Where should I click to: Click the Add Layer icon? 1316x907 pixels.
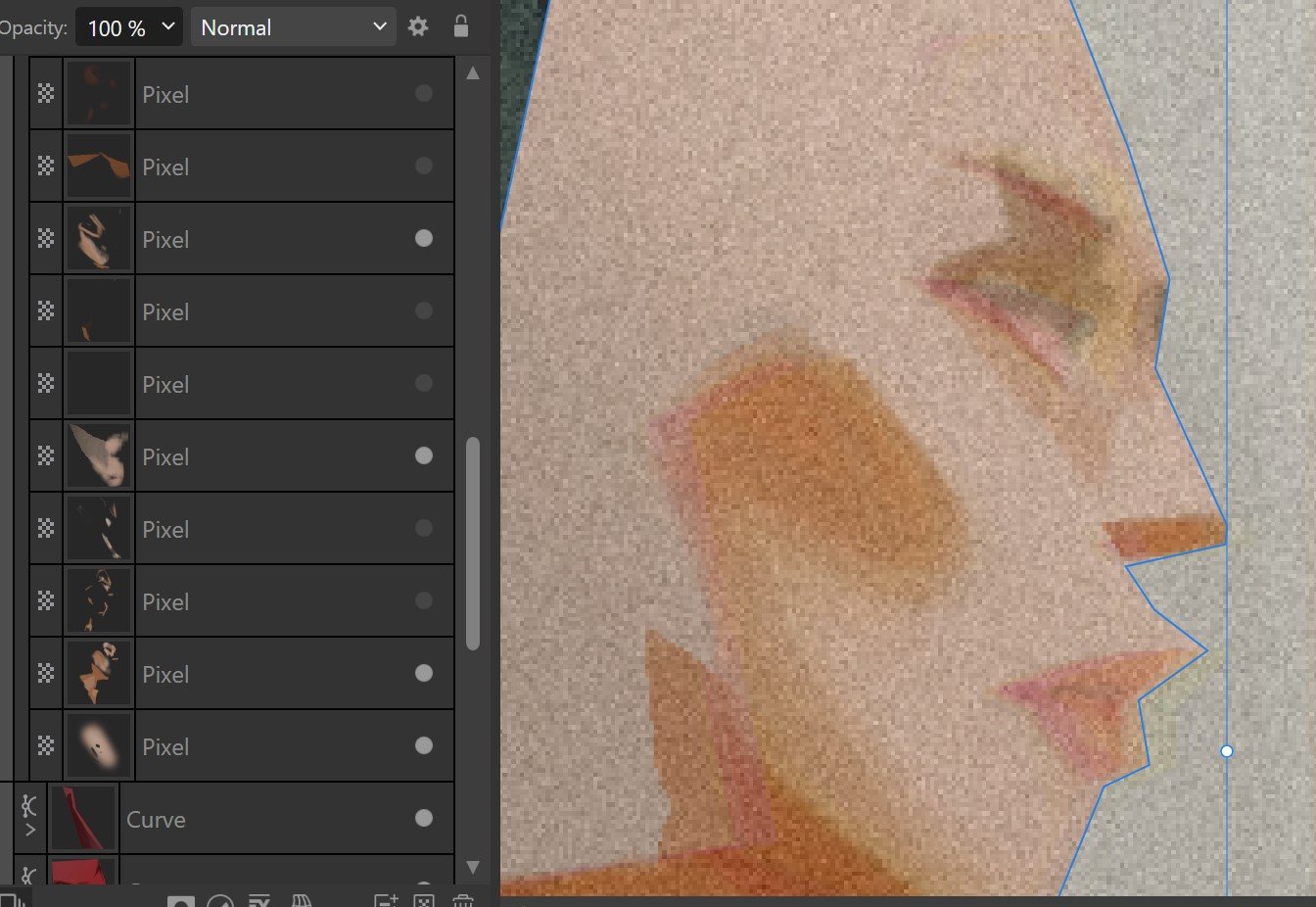pos(386,901)
